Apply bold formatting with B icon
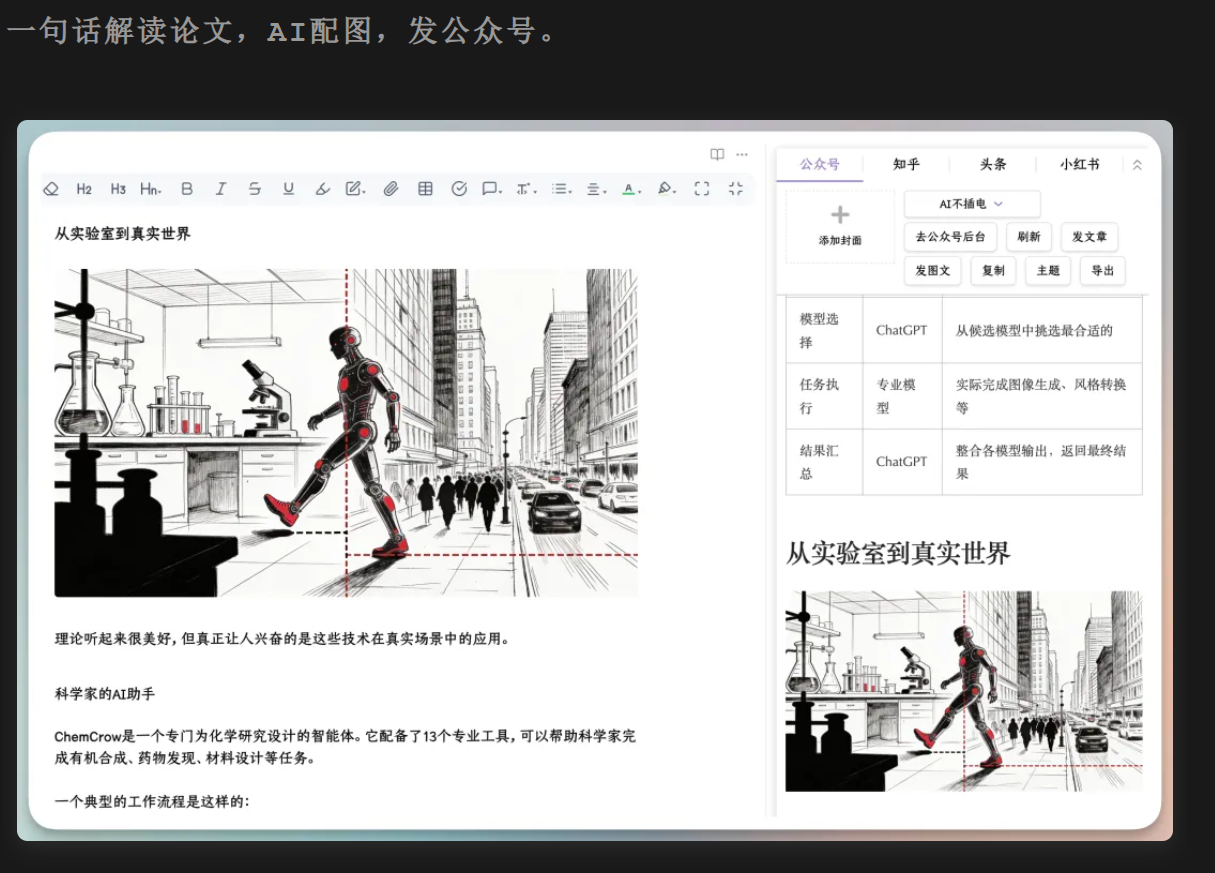Image resolution: width=1215 pixels, height=873 pixels. coord(187,188)
